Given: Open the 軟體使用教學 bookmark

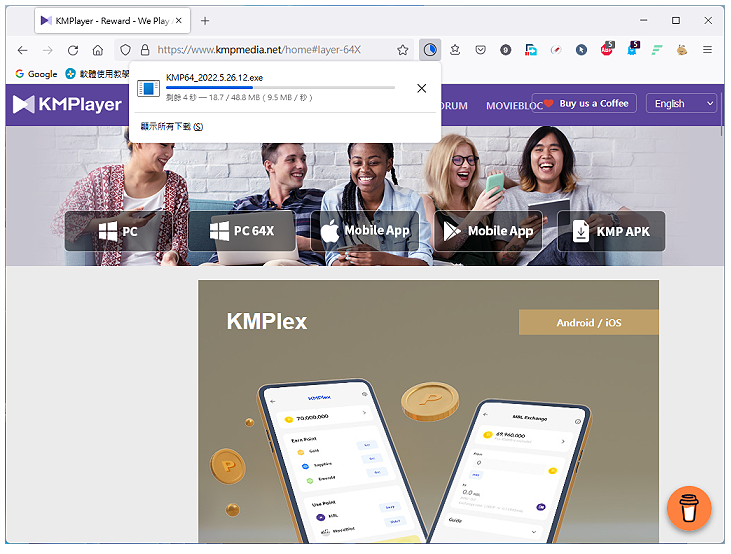Looking at the screenshot, I should click(x=97, y=74).
